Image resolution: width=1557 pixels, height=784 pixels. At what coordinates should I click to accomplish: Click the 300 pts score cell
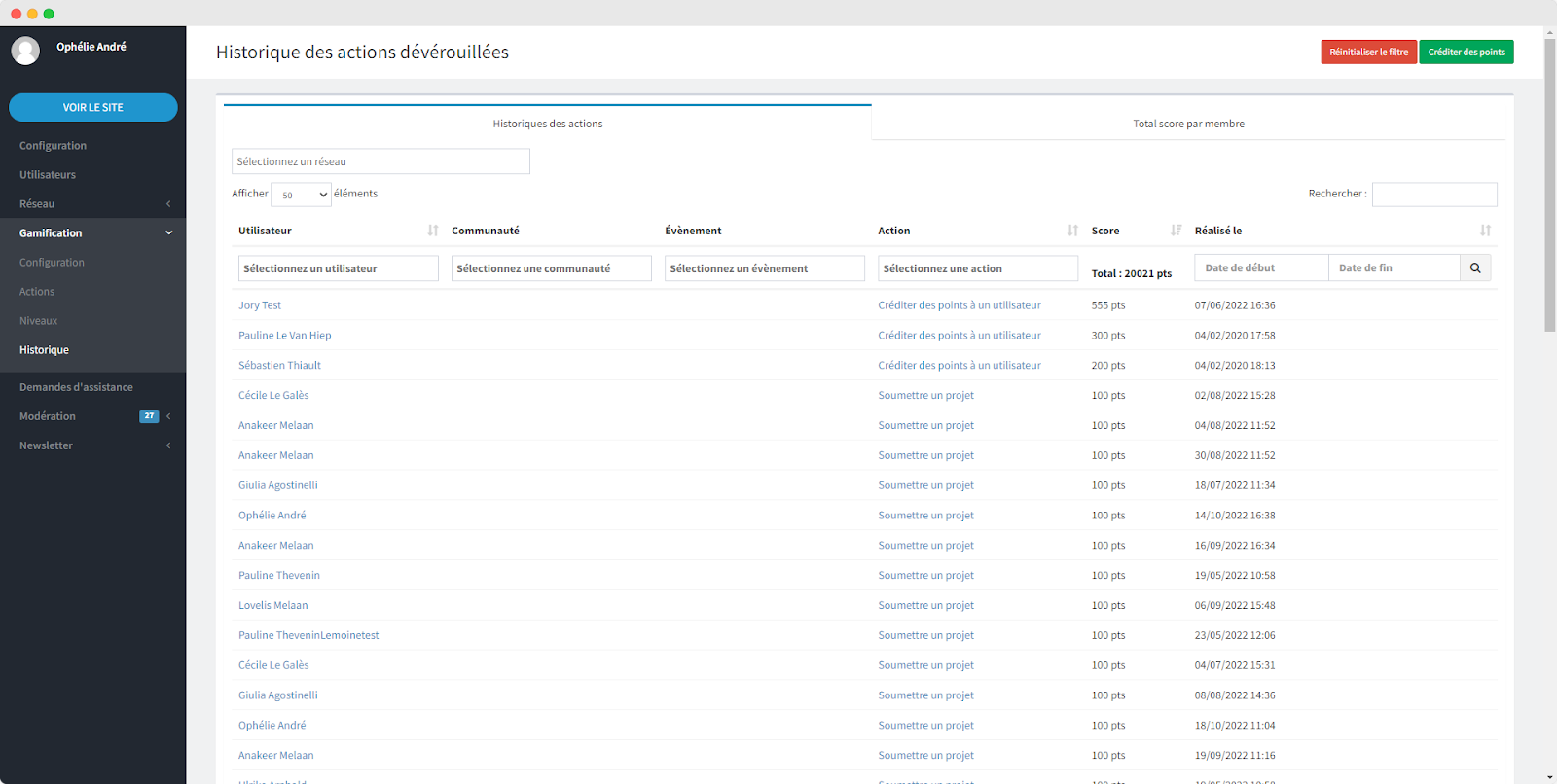pyautogui.click(x=1108, y=336)
